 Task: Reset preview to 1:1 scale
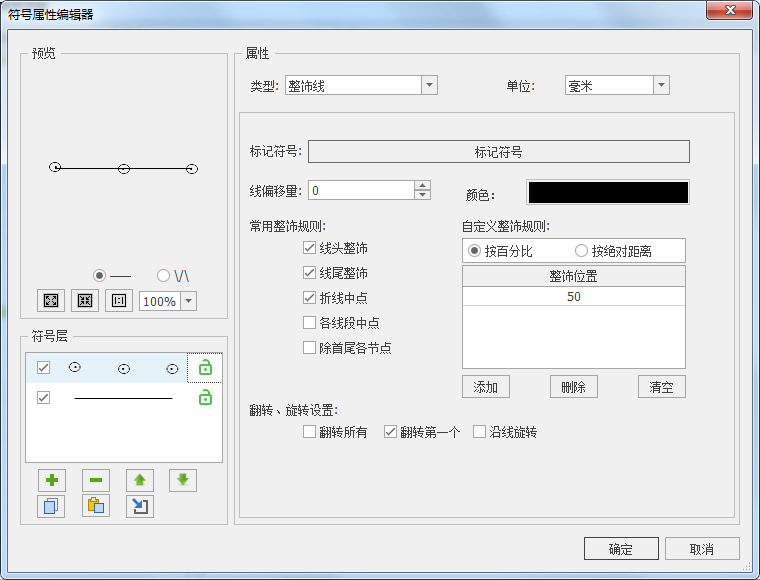[119, 301]
